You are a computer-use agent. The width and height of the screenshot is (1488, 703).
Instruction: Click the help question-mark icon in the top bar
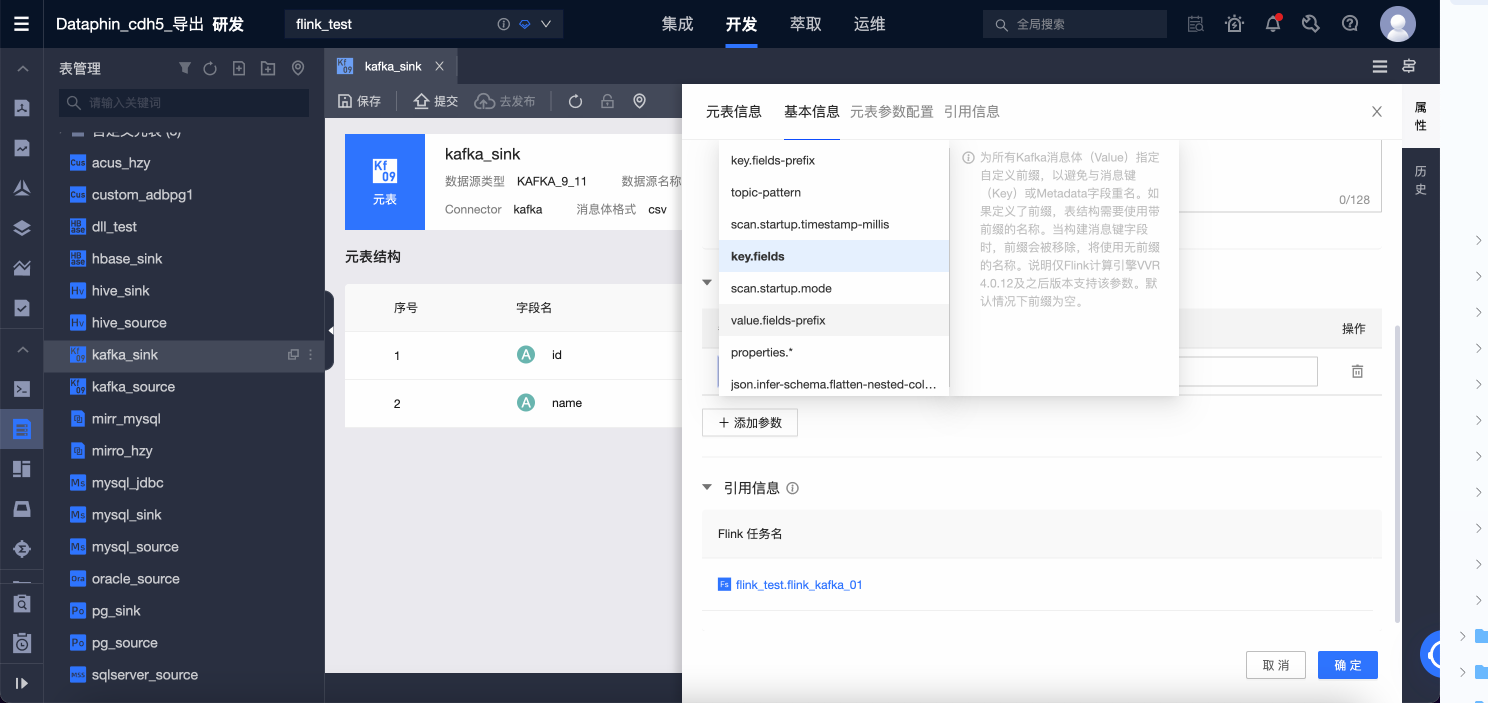pyautogui.click(x=1349, y=23)
